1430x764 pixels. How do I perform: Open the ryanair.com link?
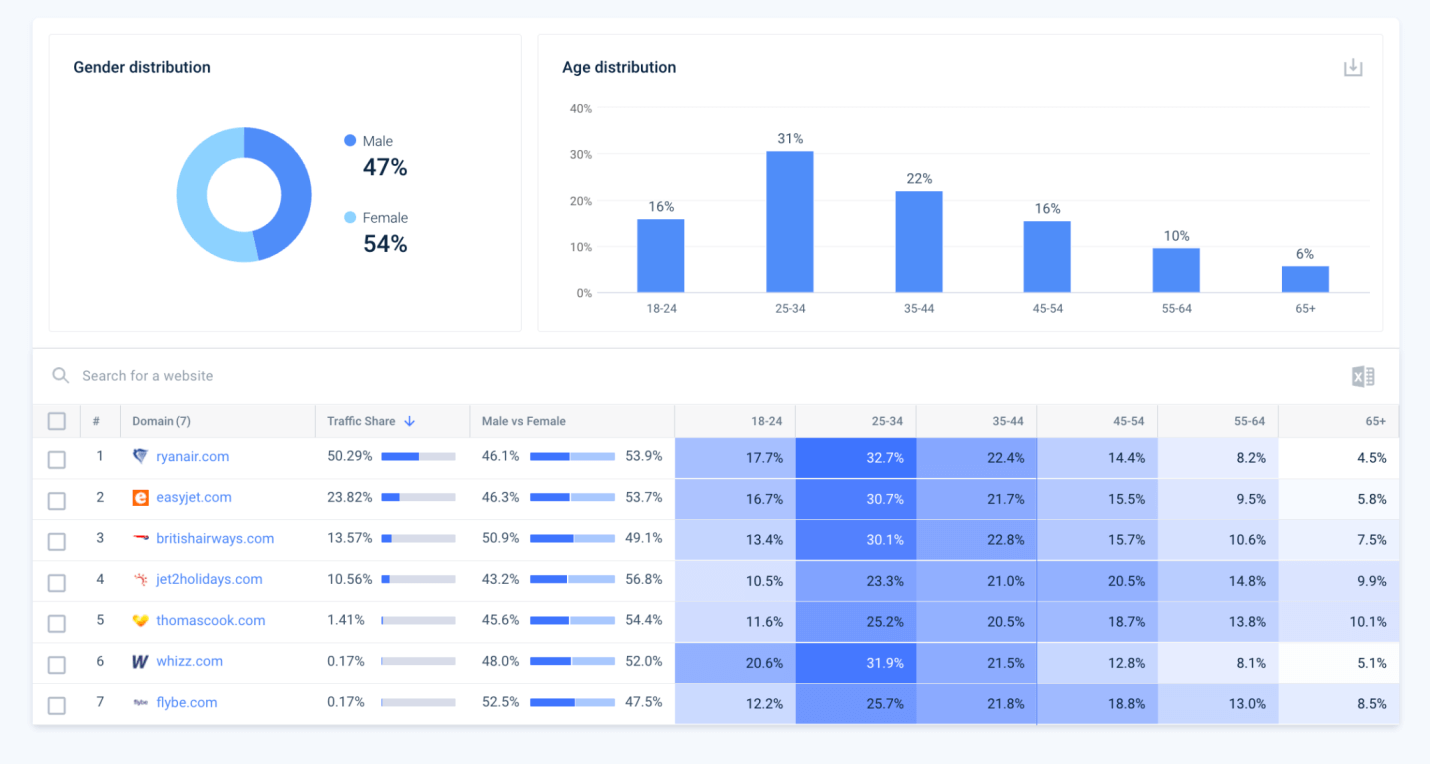click(192, 456)
